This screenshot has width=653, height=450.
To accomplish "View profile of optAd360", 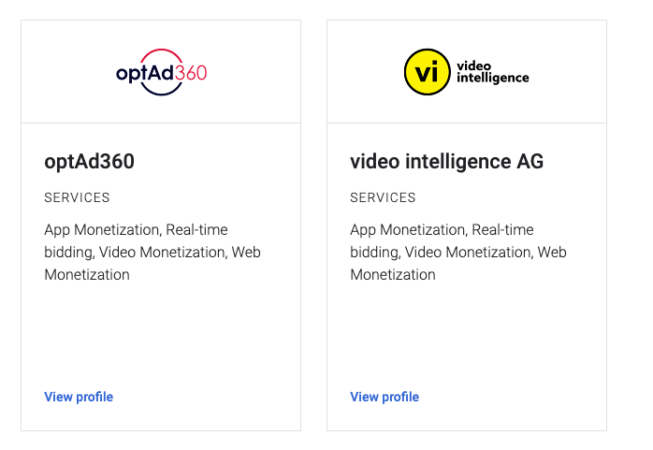I will tap(78, 397).
